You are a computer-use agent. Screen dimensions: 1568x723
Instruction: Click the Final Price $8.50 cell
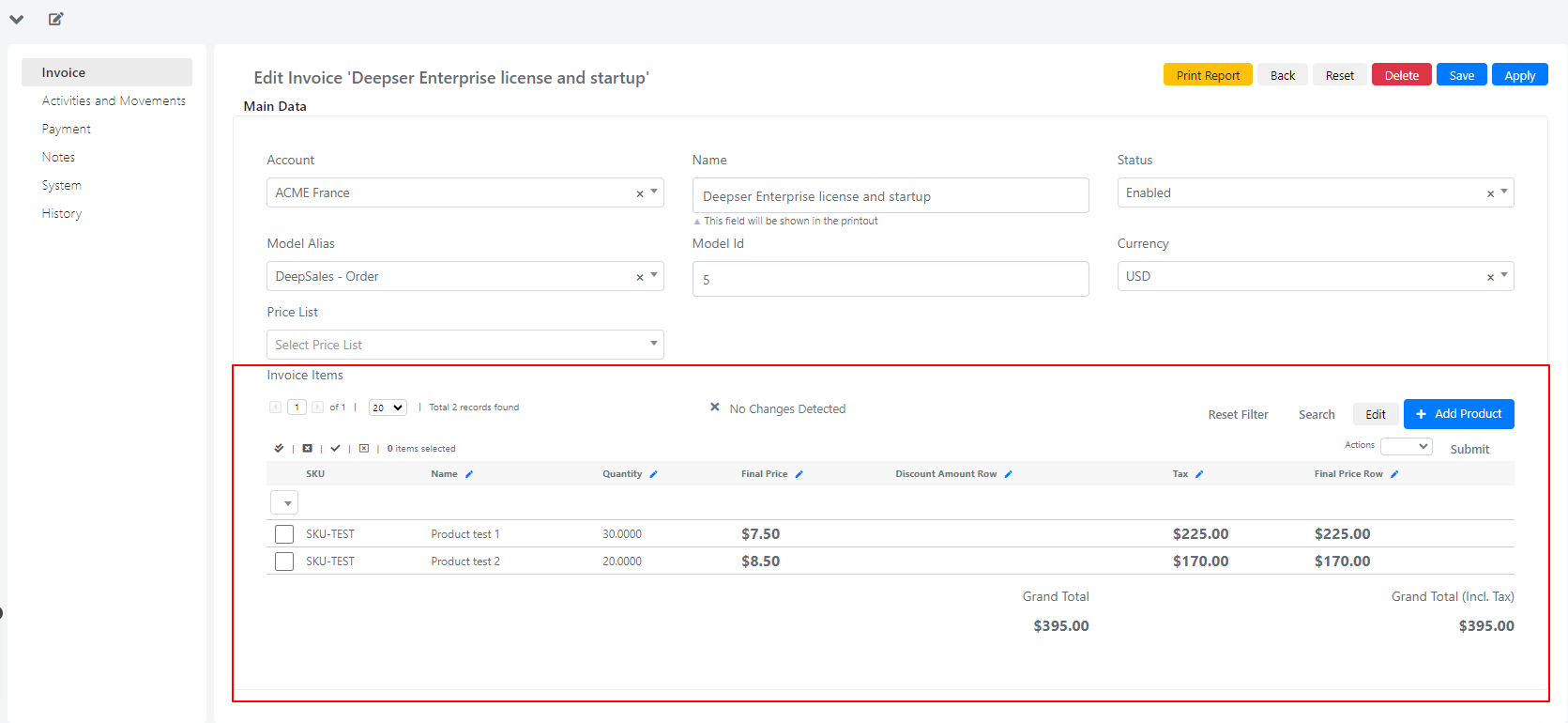click(x=761, y=561)
